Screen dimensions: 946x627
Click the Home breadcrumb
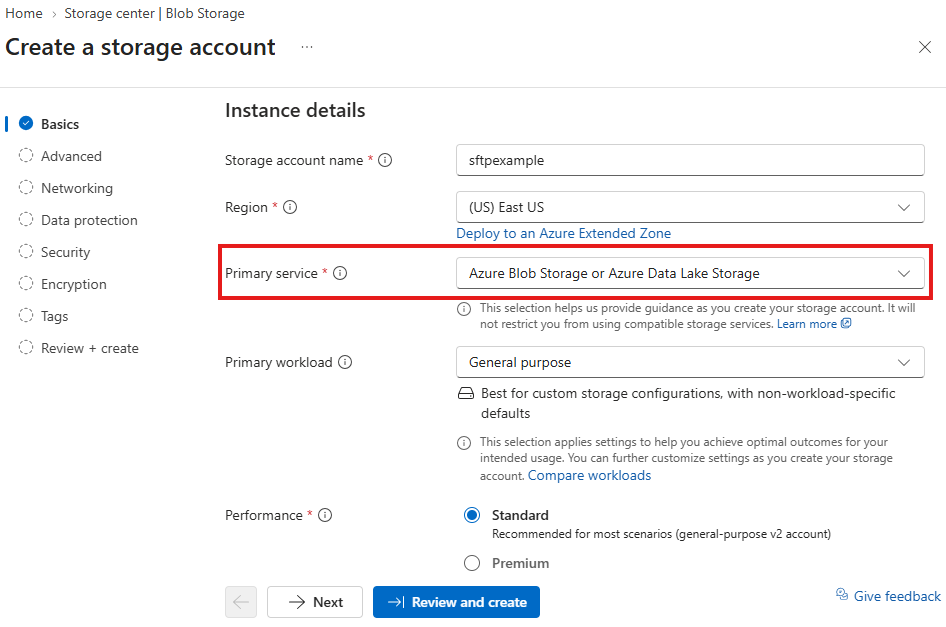pos(24,13)
